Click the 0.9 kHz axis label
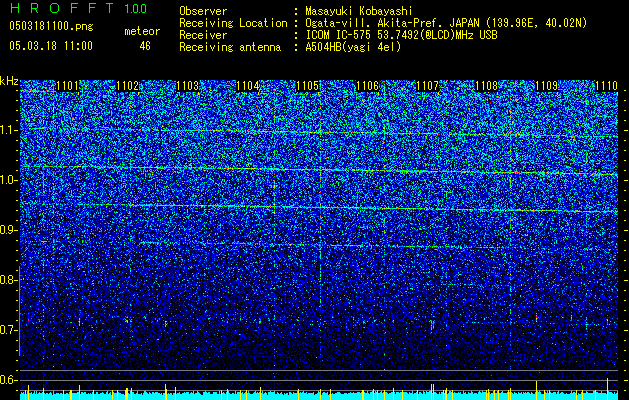This screenshot has height=400, width=629. pos(9,230)
